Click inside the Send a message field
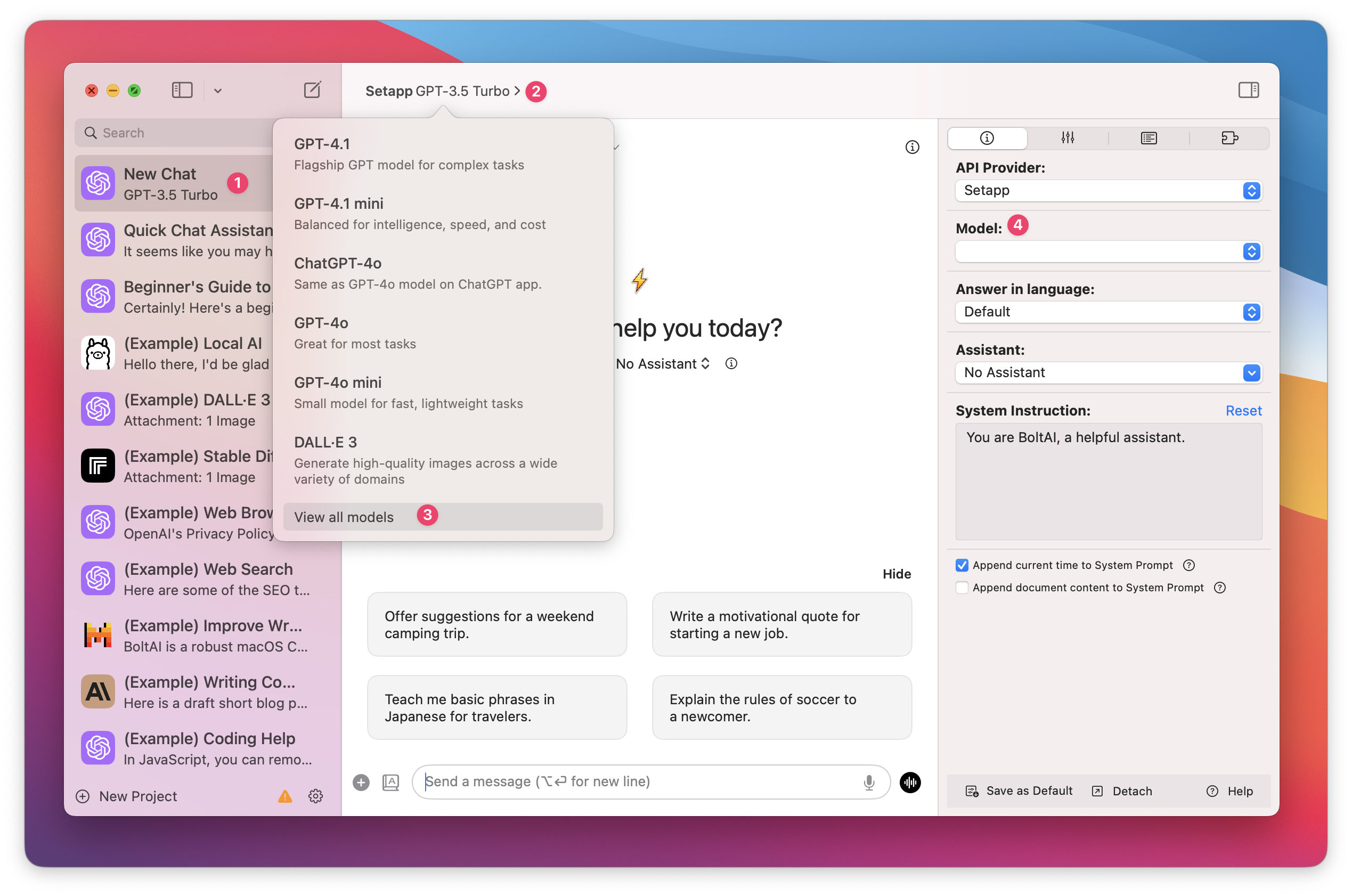Image resolution: width=1352 pixels, height=896 pixels. pos(629,781)
